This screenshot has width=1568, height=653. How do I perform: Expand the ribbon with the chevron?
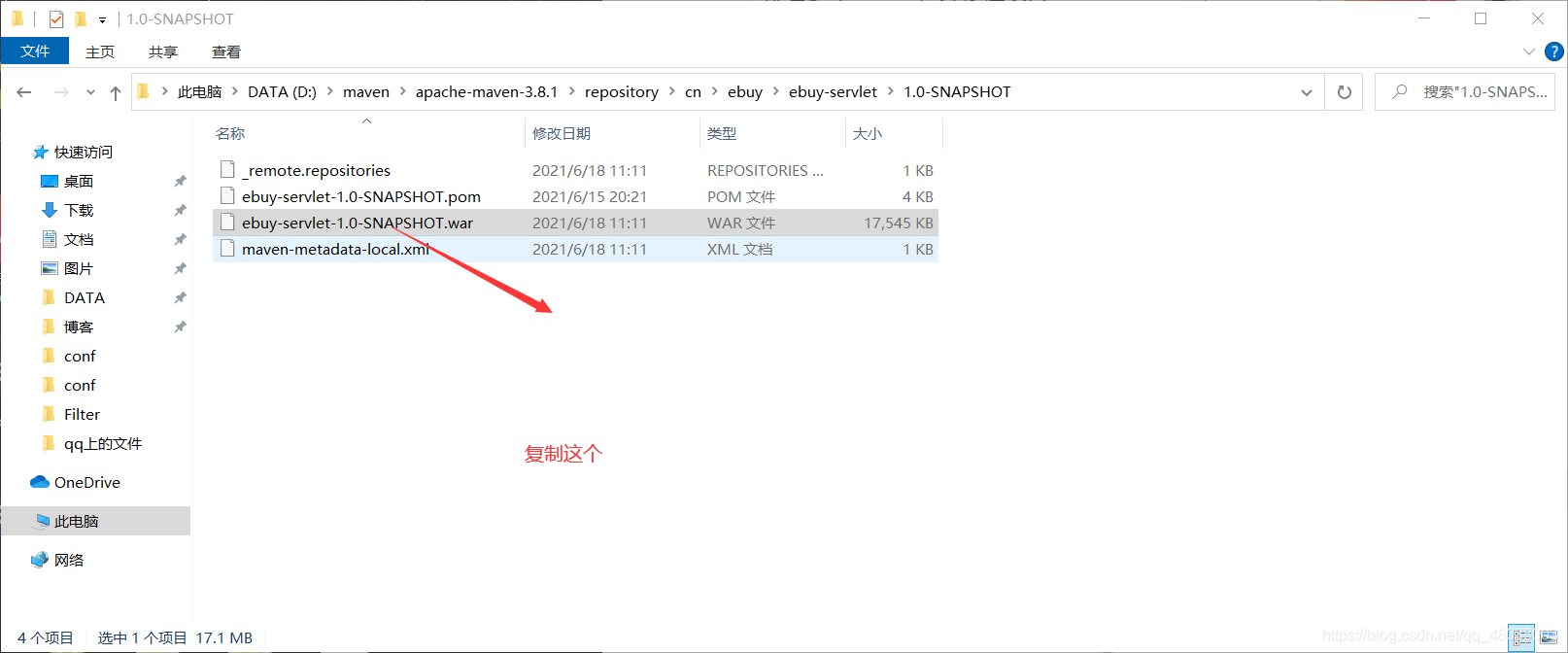click(x=1528, y=52)
